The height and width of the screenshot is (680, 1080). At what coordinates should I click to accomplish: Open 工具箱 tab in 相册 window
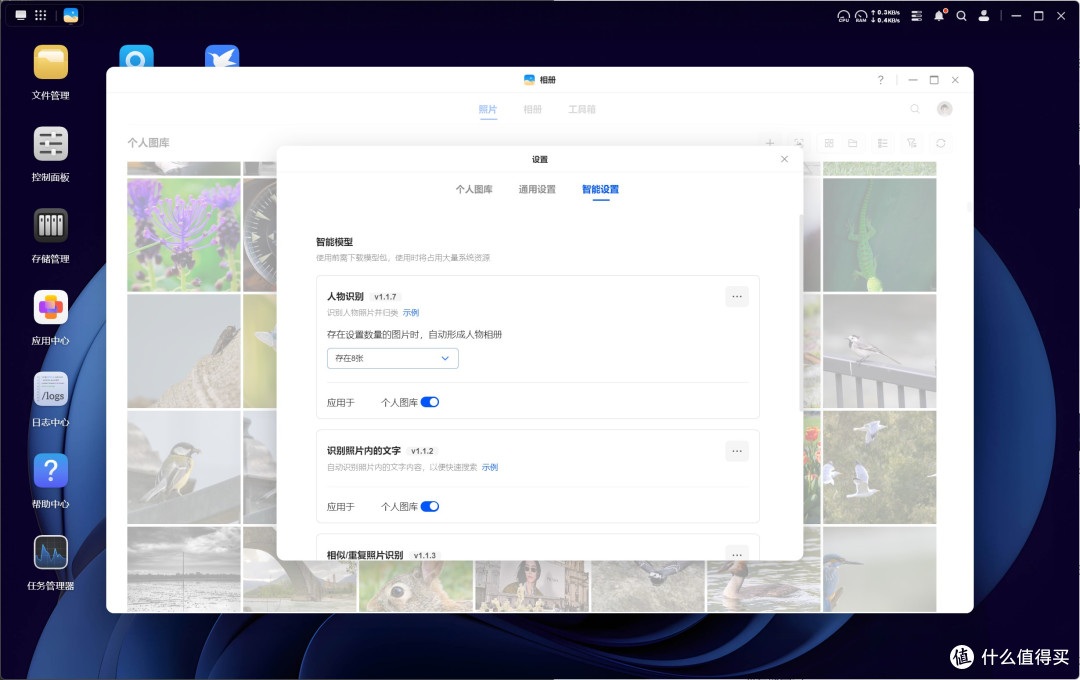(x=582, y=110)
